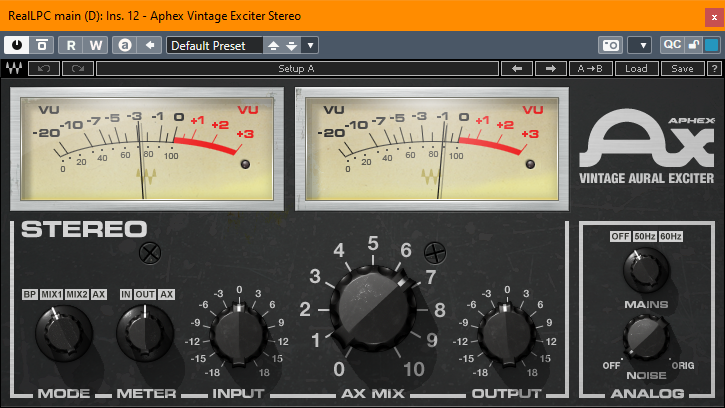725x408 pixels.
Task: Toggle the QC quick controls button
Action: coord(672,45)
